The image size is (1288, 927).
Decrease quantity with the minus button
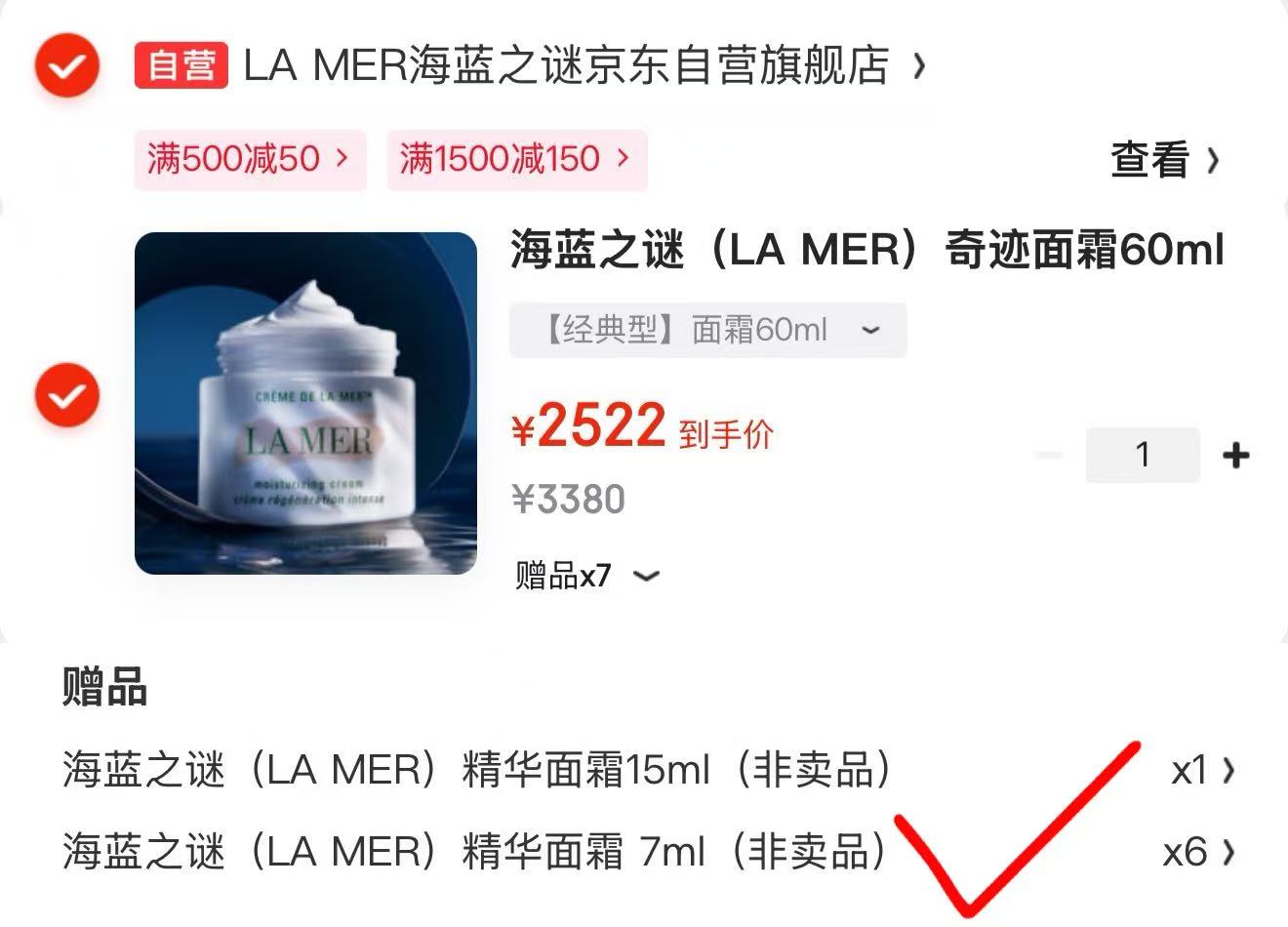[x=1050, y=455]
